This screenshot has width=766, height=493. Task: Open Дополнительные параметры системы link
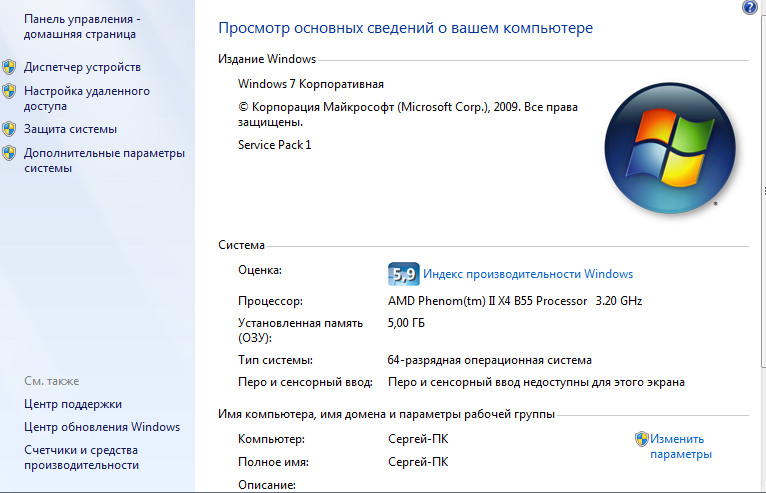click(x=105, y=160)
